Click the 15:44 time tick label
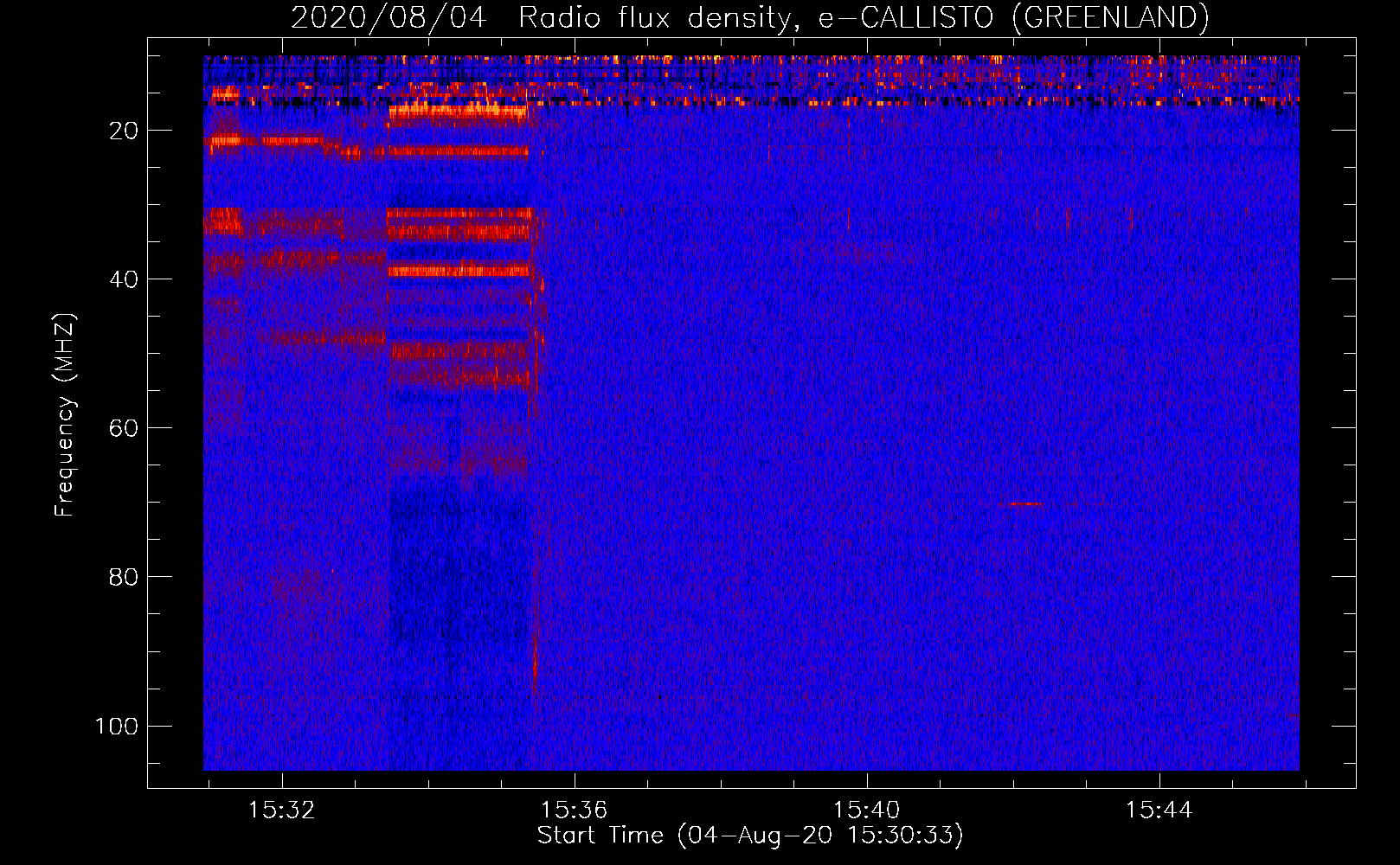1400x865 pixels. [1159, 810]
